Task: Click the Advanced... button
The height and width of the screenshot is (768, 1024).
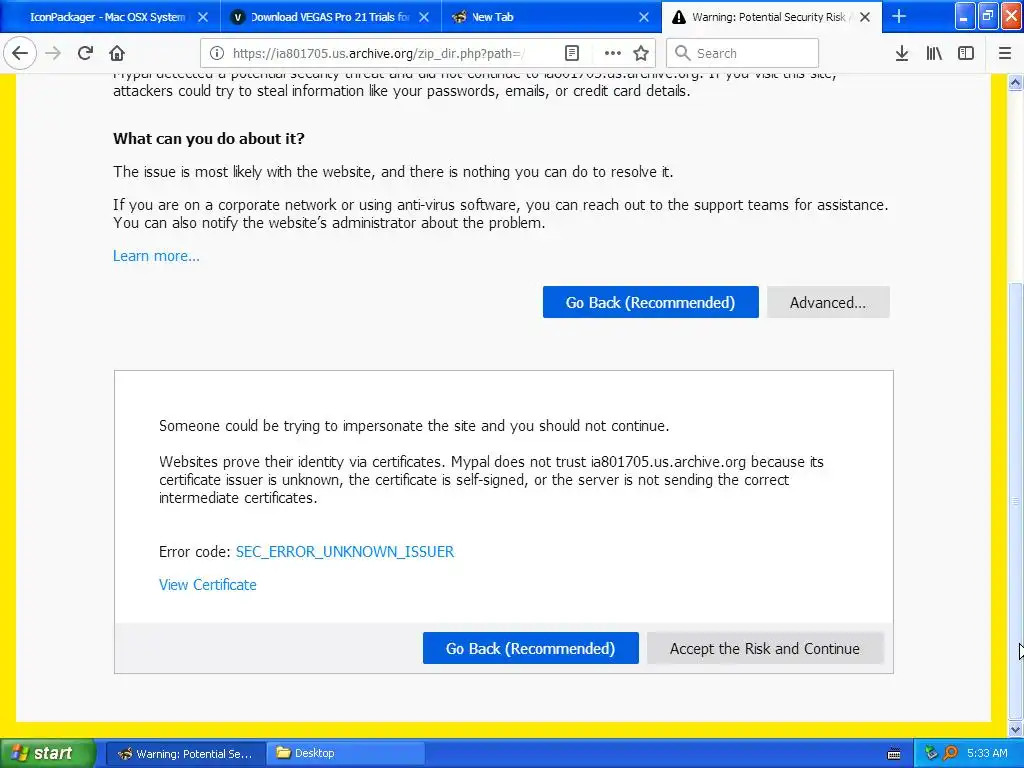Action: coord(828,302)
